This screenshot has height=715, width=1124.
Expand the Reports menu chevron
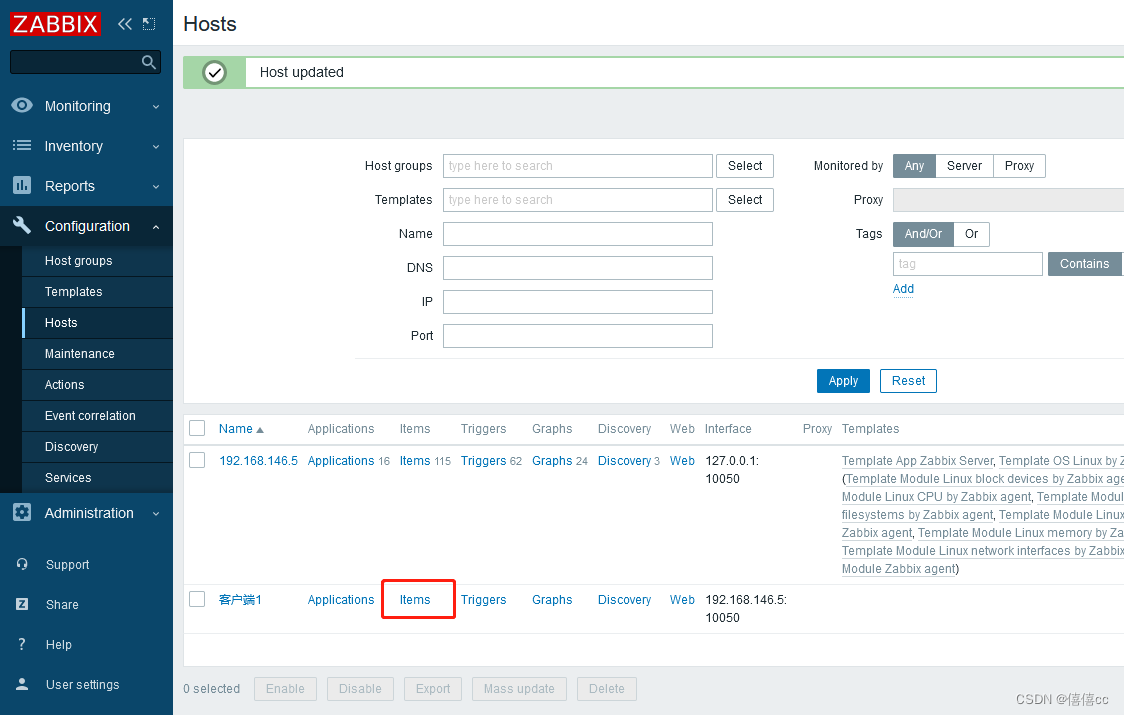(x=156, y=187)
